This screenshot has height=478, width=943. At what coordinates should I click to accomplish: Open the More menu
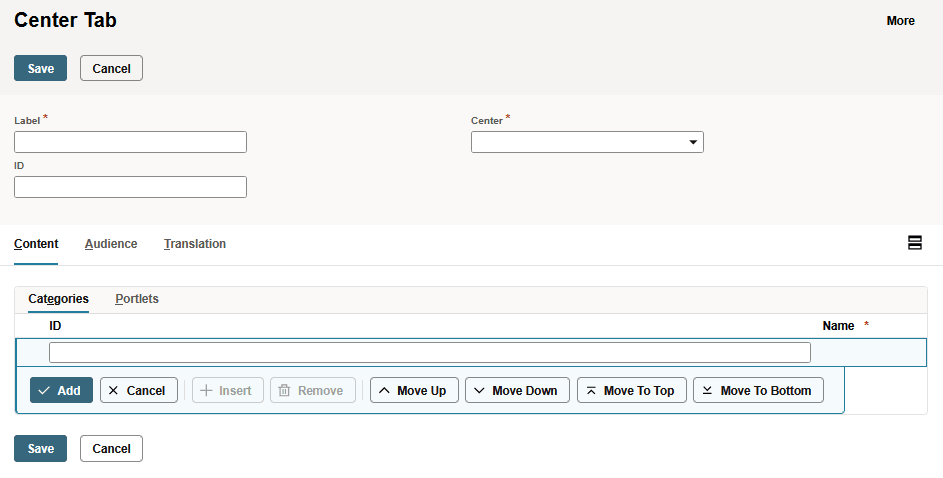click(x=900, y=21)
